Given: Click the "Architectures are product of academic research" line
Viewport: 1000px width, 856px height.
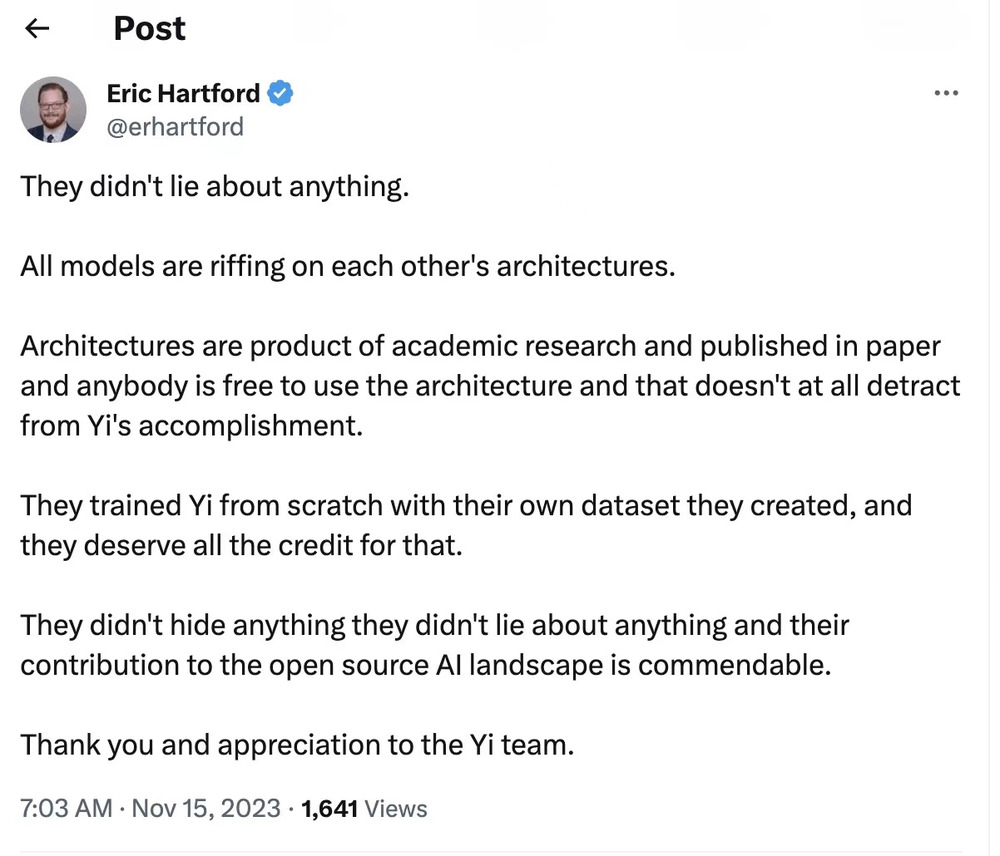Looking at the screenshot, I should point(480,346).
